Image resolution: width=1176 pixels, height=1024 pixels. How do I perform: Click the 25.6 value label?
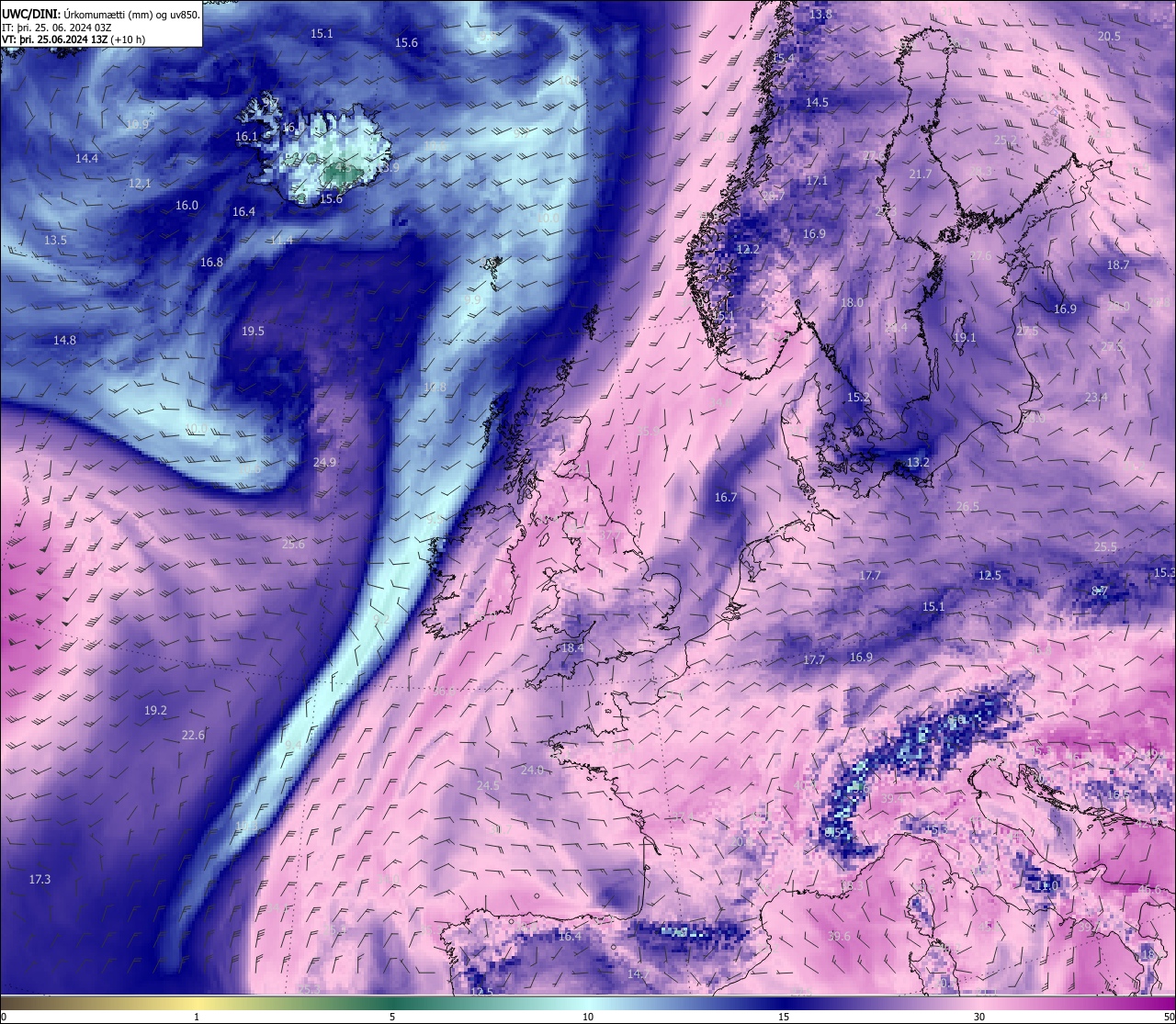(x=293, y=545)
